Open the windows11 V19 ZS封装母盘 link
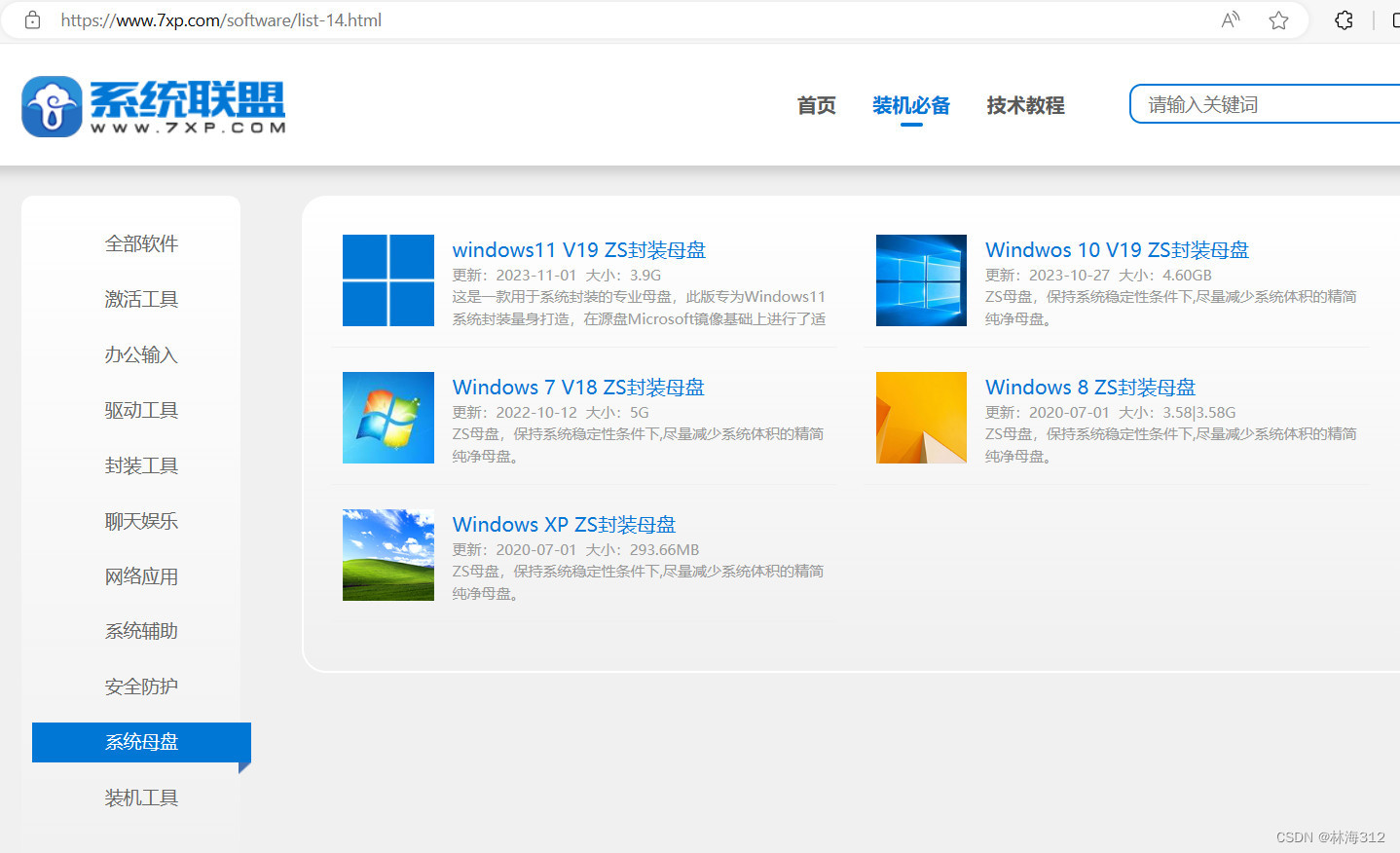 (x=579, y=250)
